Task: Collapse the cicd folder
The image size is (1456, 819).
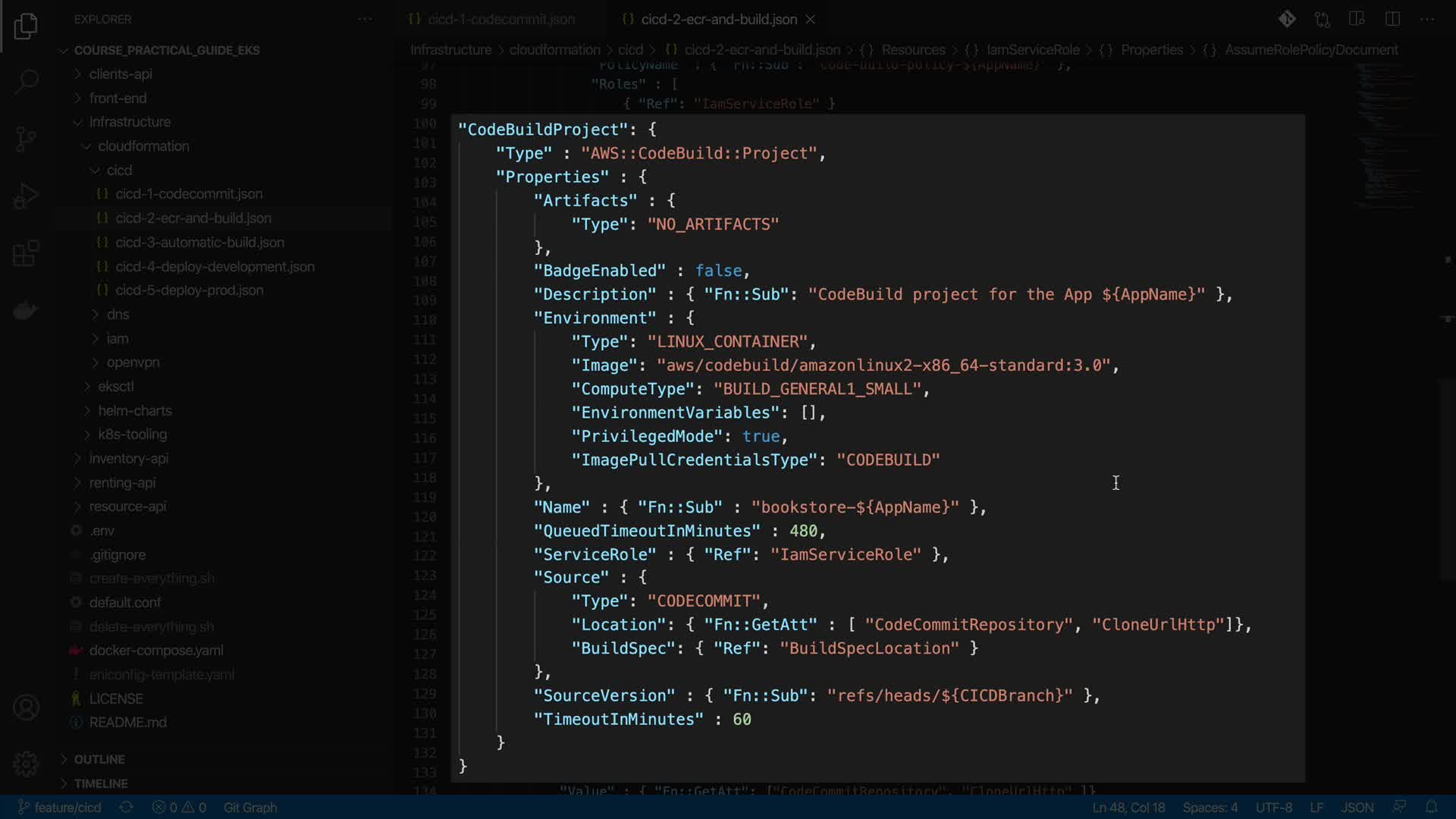Action: click(119, 170)
